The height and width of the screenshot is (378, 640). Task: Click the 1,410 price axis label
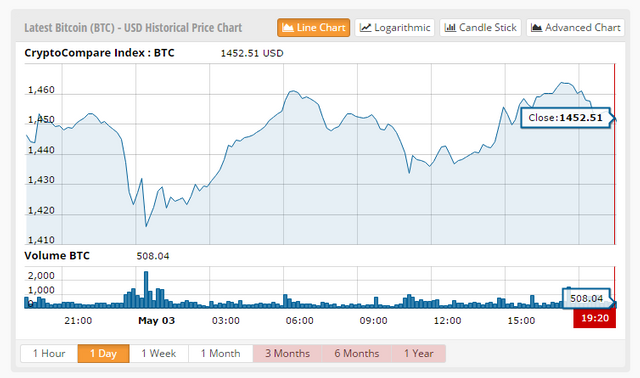41,240
